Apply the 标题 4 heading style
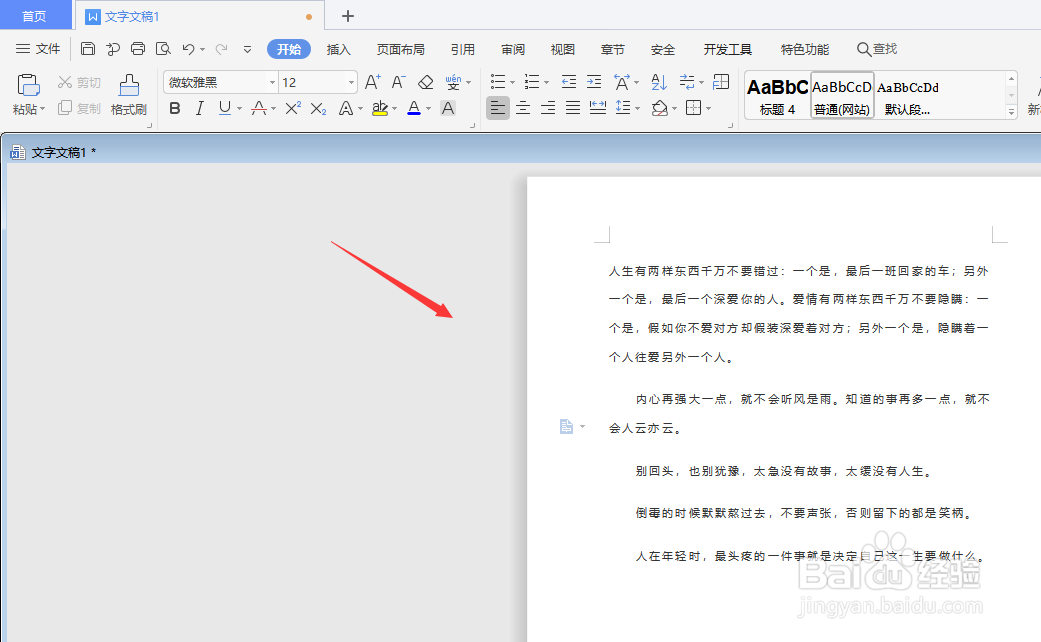This screenshot has height=642, width=1041. click(777, 96)
